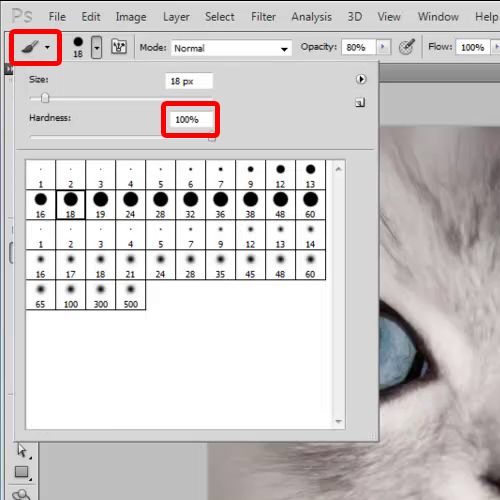Choose the soft round 300 brush
Image resolution: width=500 pixels, height=500 pixels.
pos(101,295)
